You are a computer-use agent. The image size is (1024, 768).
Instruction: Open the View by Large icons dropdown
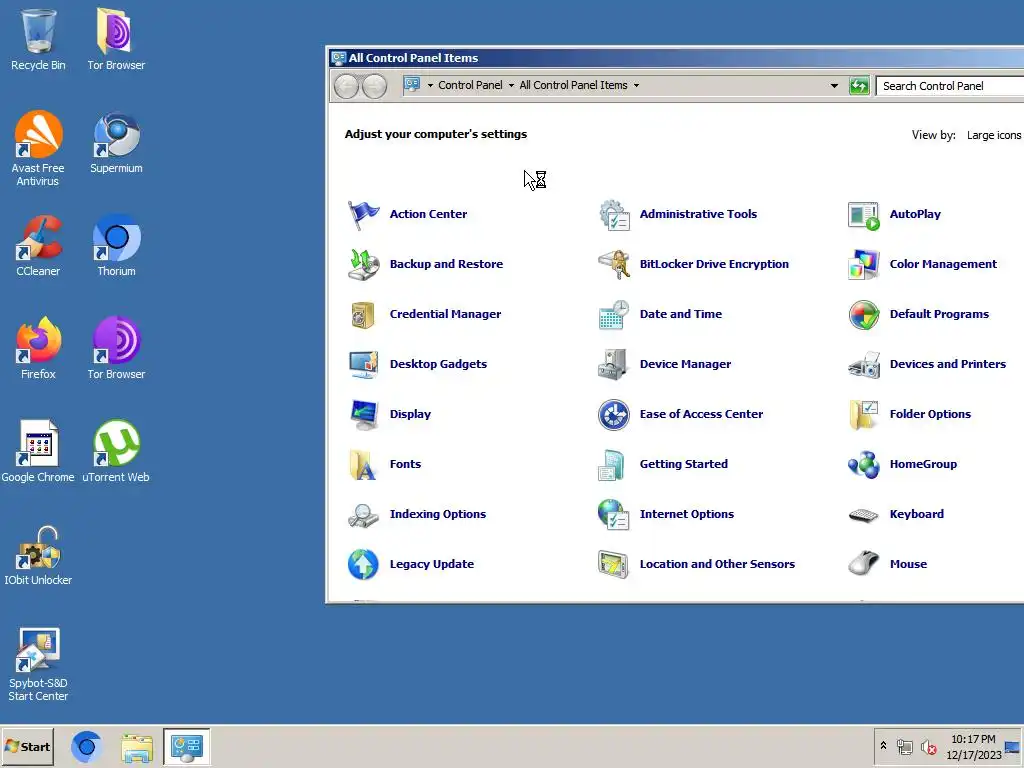click(x=993, y=135)
